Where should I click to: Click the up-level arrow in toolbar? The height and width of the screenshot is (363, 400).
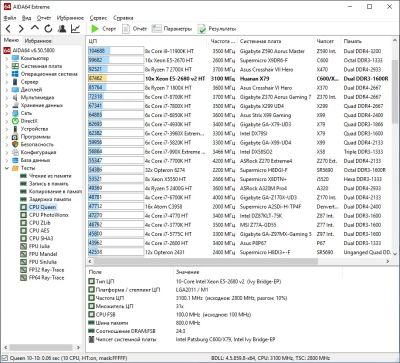coord(35,29)
